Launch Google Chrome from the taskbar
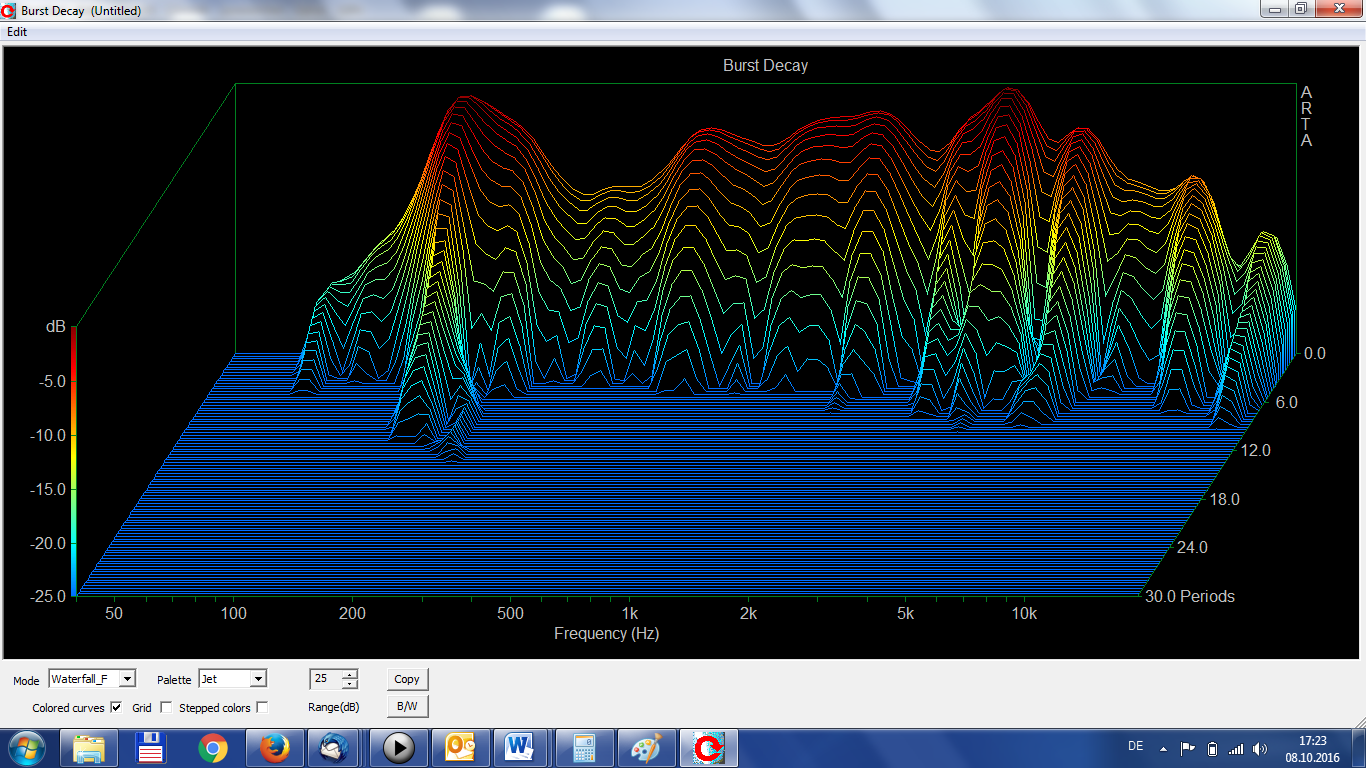This screenshot has height=768, width=1366. [212, 747]
